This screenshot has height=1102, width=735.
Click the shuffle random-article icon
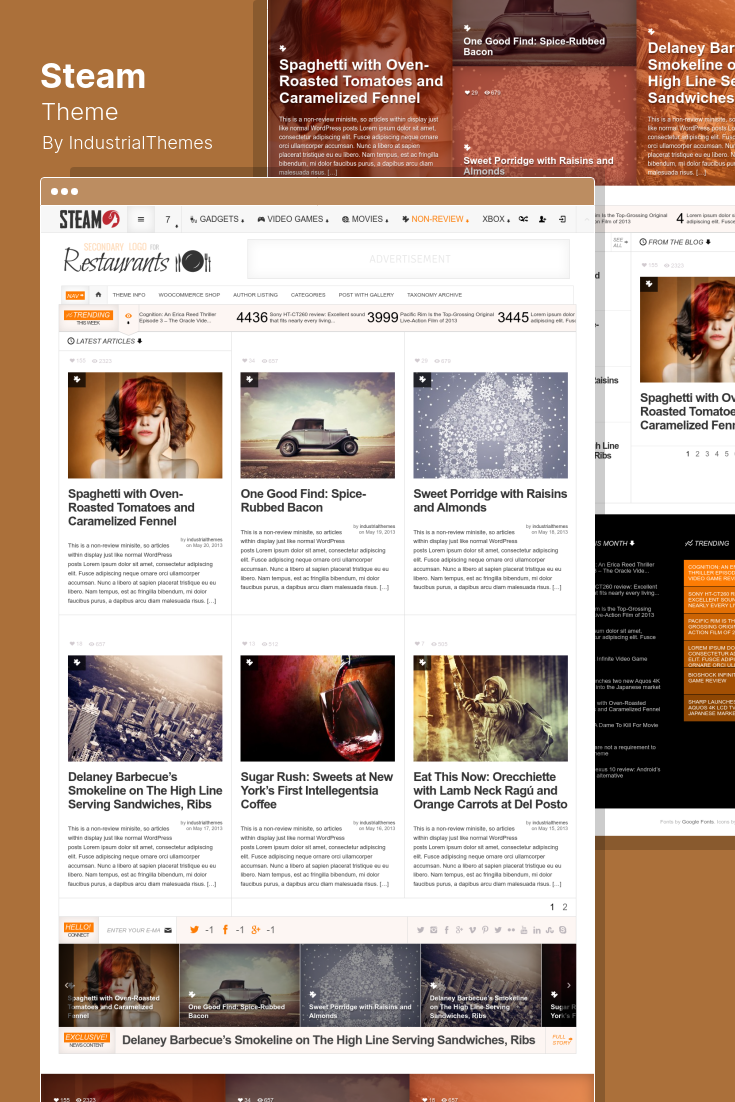tap(523, 219)
